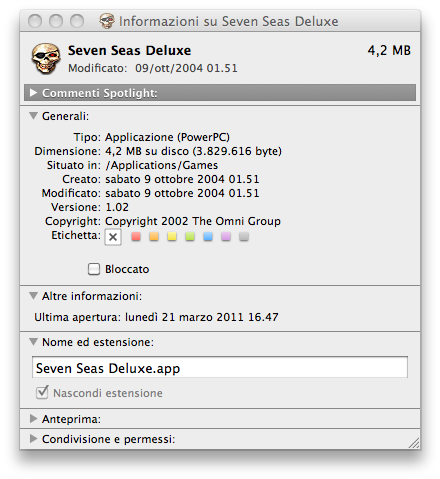Expand the Commenti Spotlight section
The image size is (440, 479).
[33, 93]
